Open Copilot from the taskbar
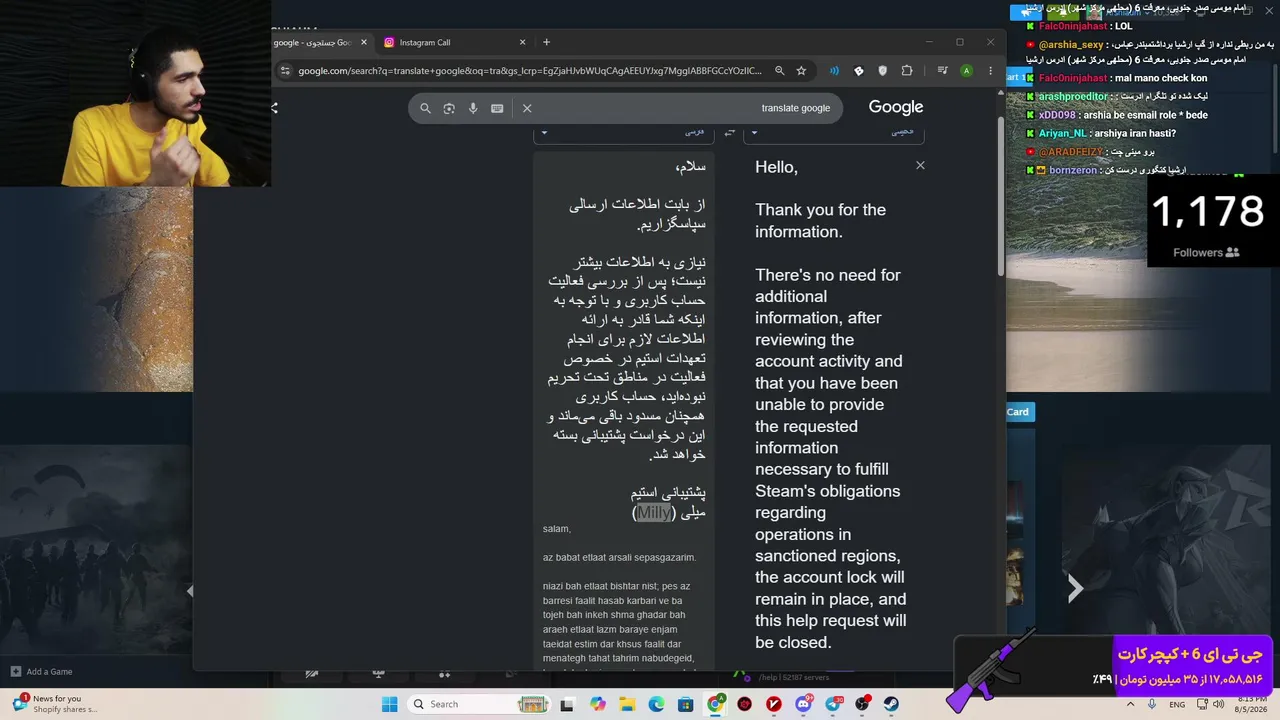 [x=598, y=704]
